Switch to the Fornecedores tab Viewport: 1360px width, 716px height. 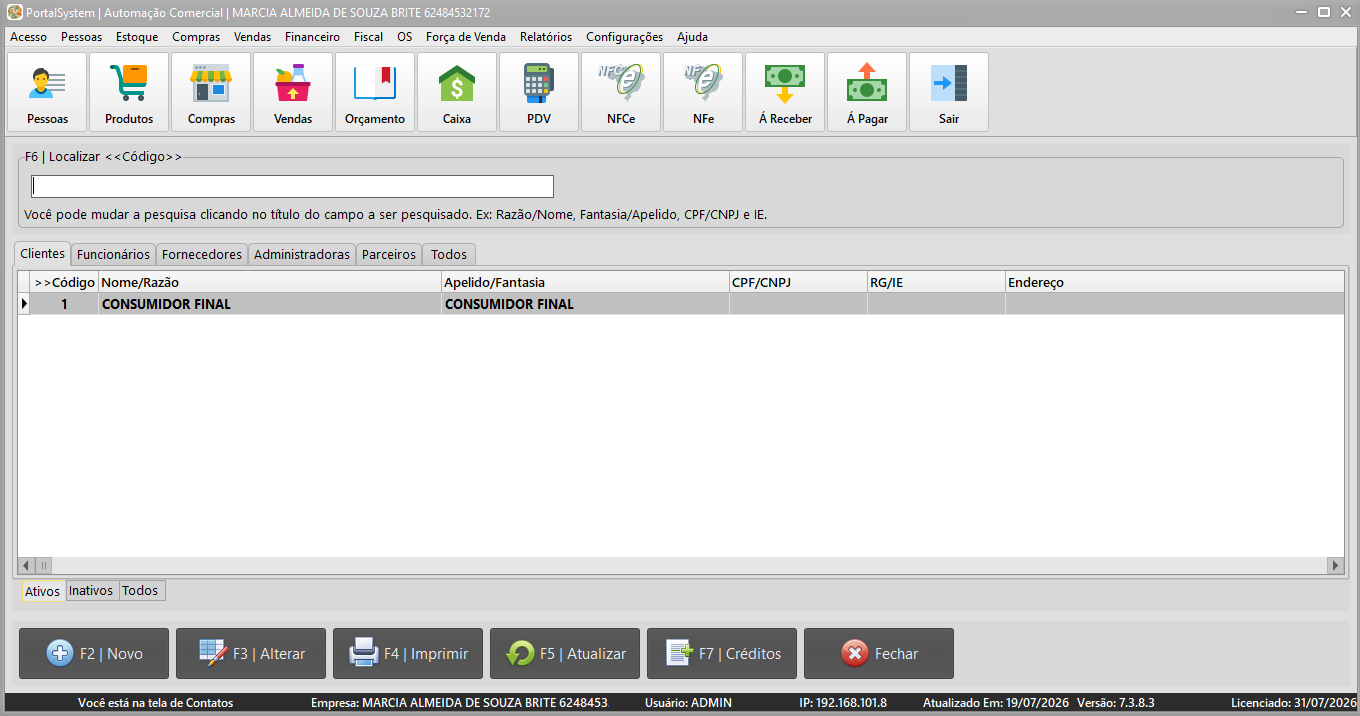click(x=202, y=254)
